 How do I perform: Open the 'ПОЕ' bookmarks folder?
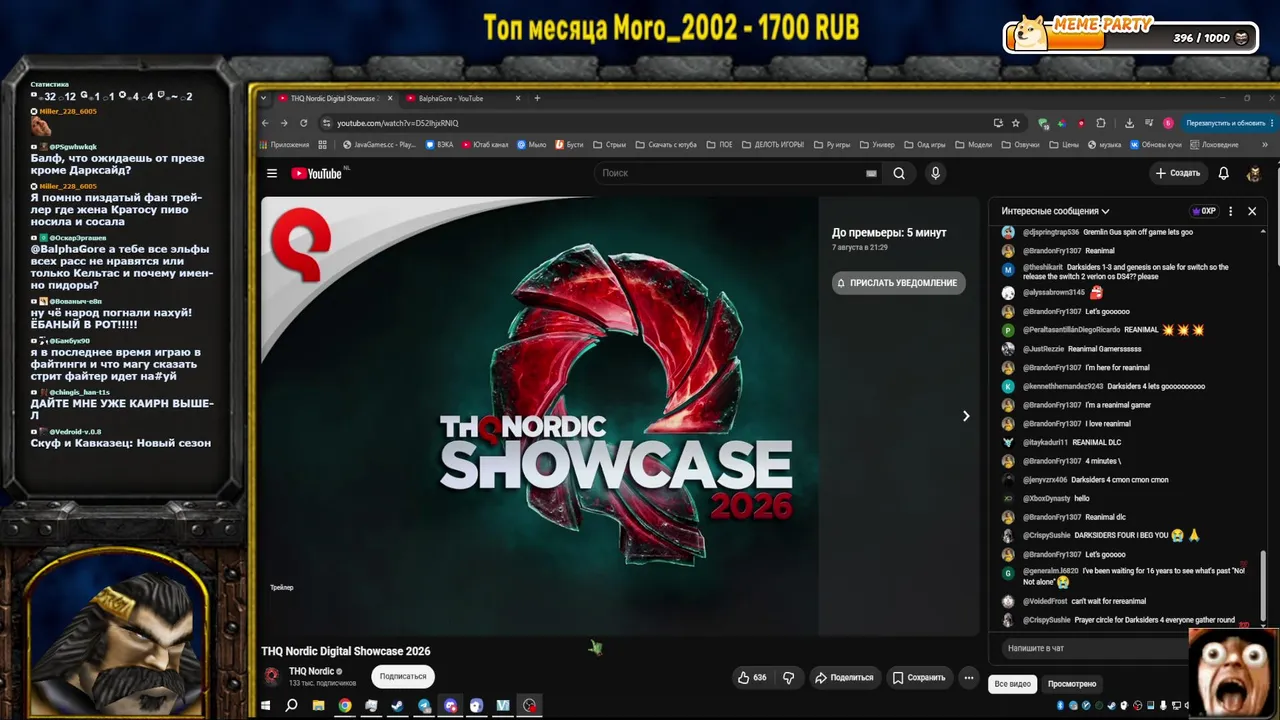tap(719, 144)
